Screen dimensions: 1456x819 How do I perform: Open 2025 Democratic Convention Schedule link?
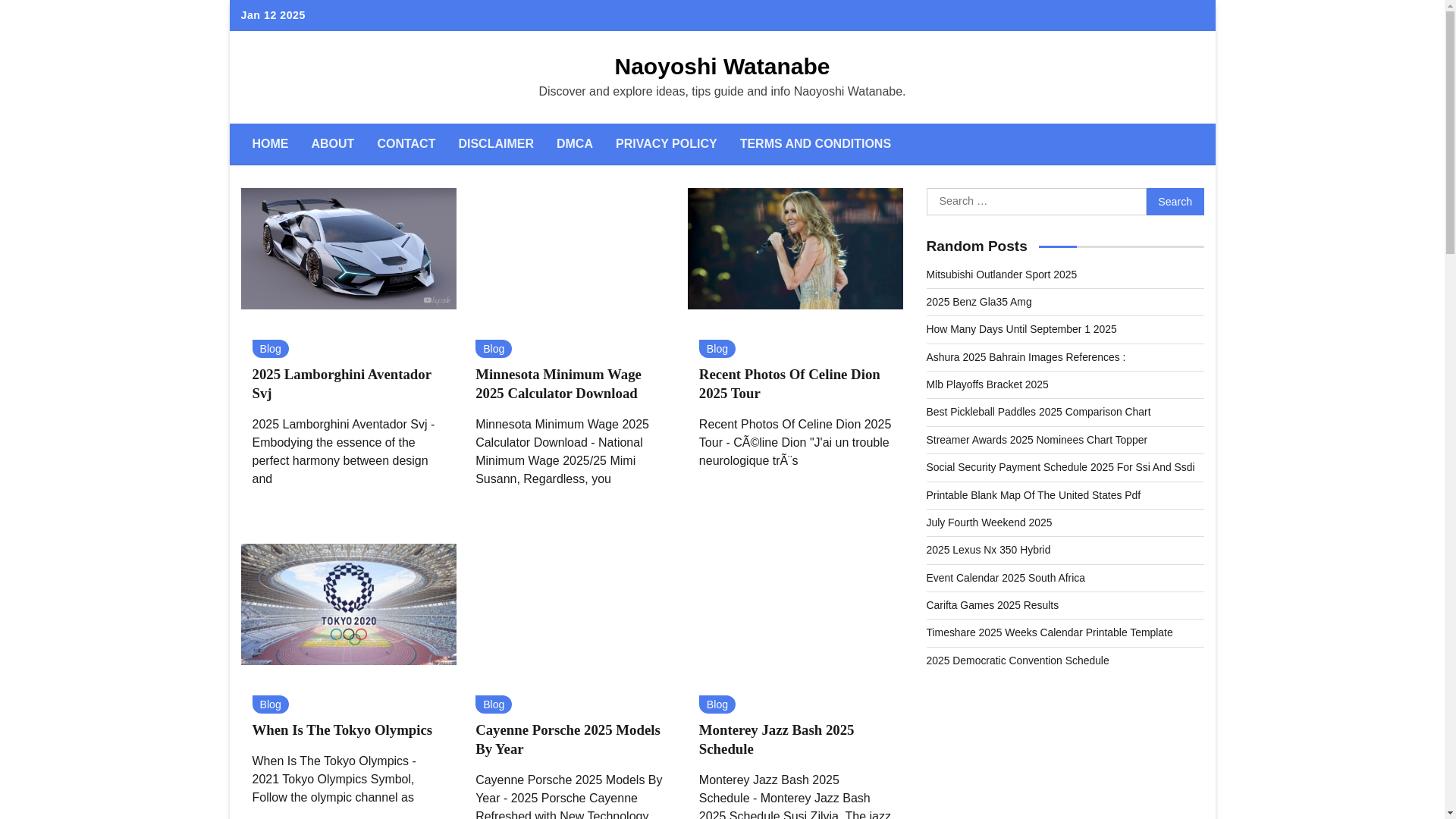pyautogui.click(x=1018, y=661)
